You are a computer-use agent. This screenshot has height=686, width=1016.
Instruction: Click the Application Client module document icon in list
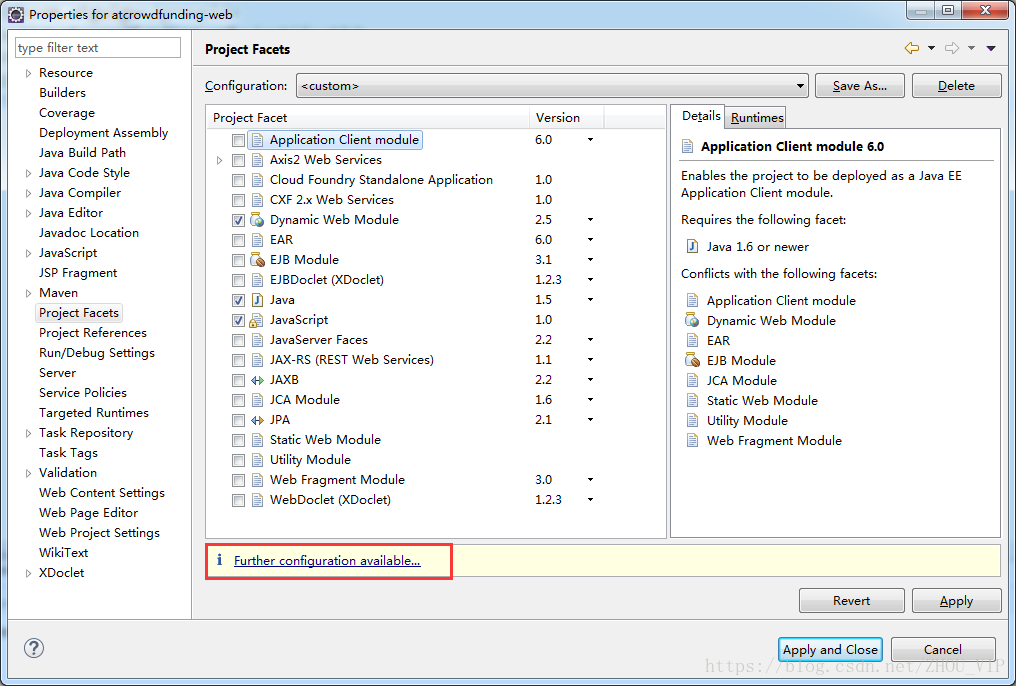point(257,140)
